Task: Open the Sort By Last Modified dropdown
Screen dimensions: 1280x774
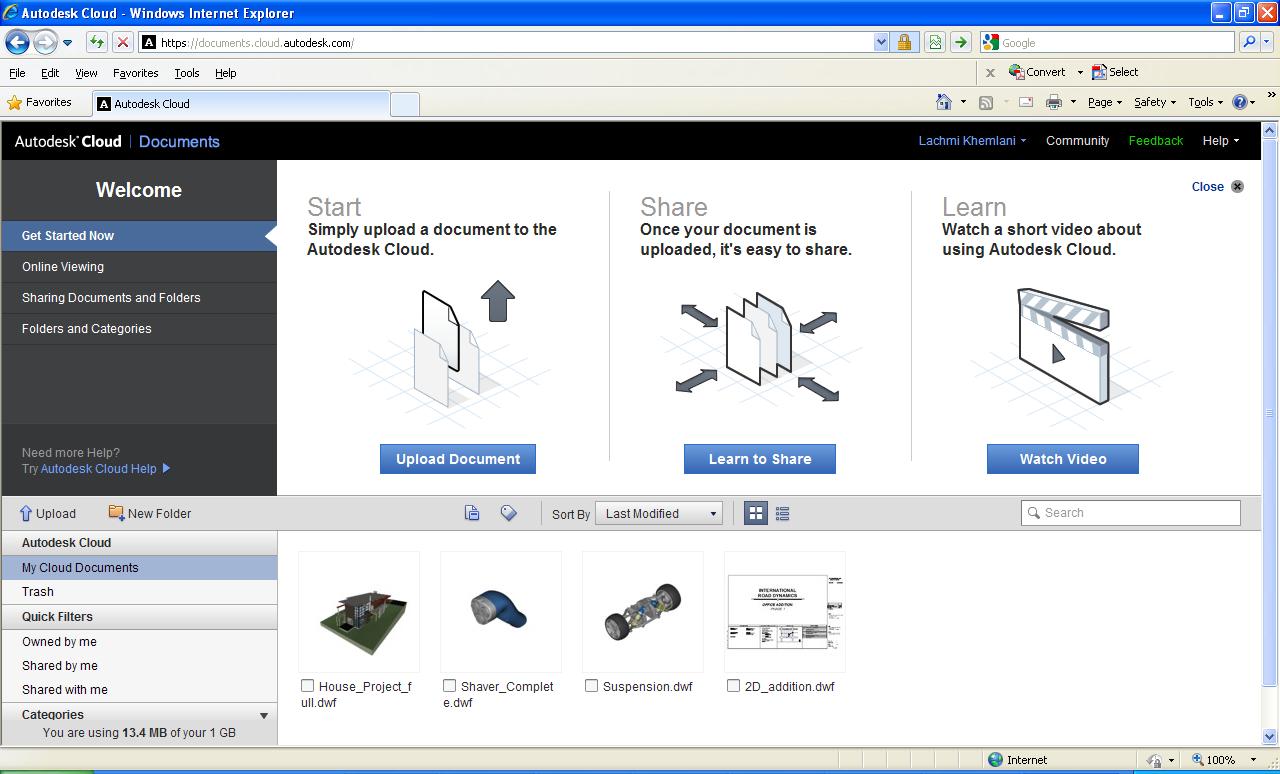Action: click(659, 513)
